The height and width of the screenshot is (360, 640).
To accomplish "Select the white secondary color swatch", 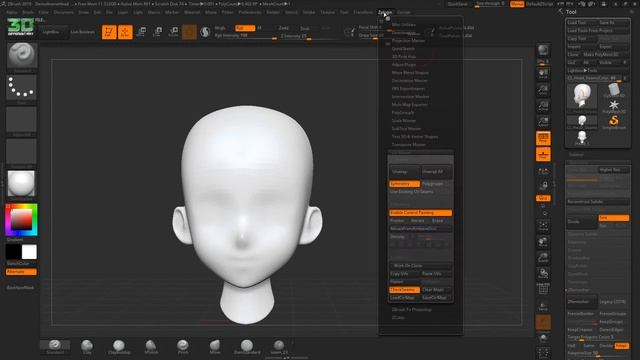I will (x=29, y=252).
